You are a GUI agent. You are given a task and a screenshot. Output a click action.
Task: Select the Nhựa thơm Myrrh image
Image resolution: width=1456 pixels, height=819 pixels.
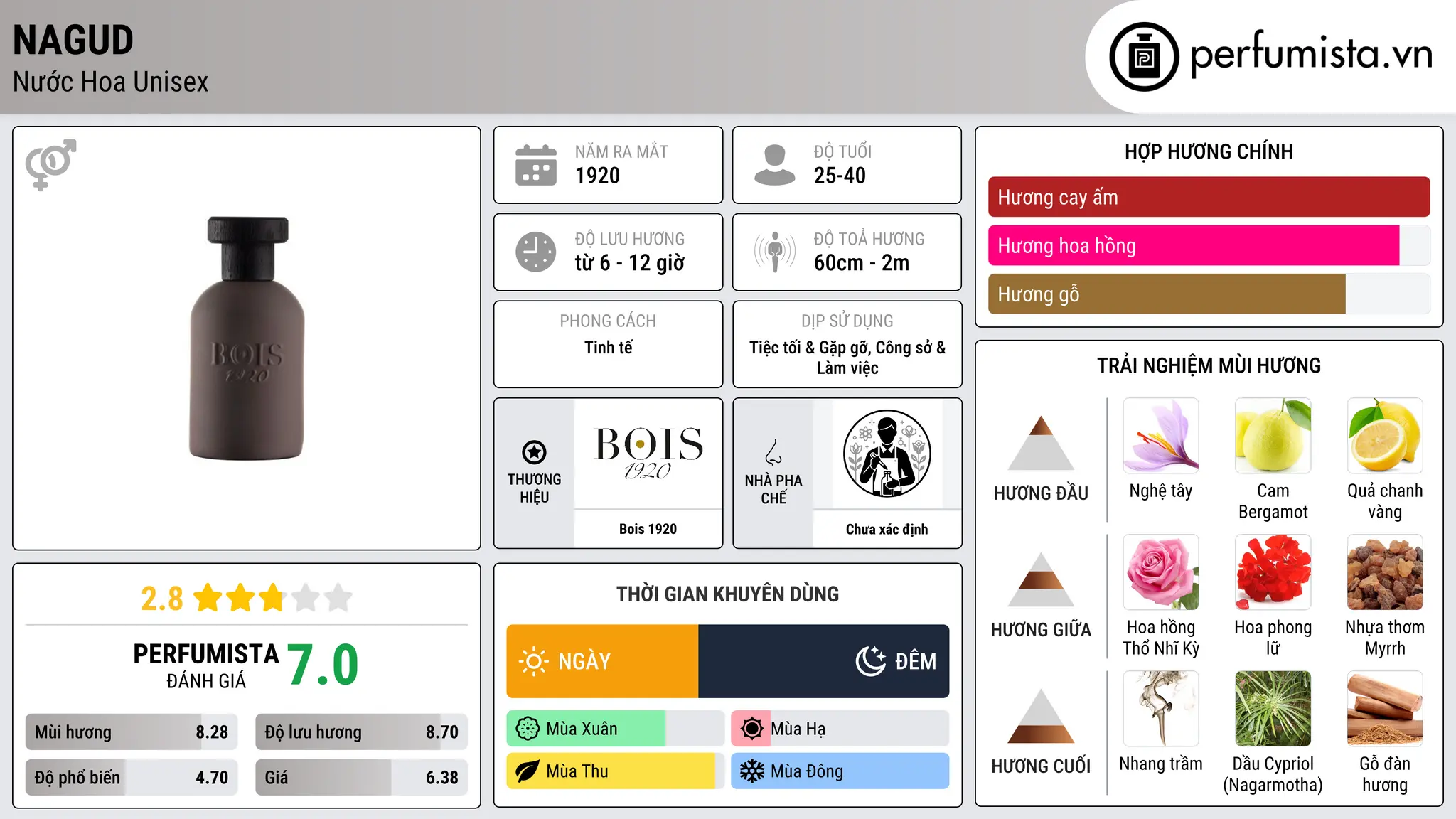tap(1385, 572)
